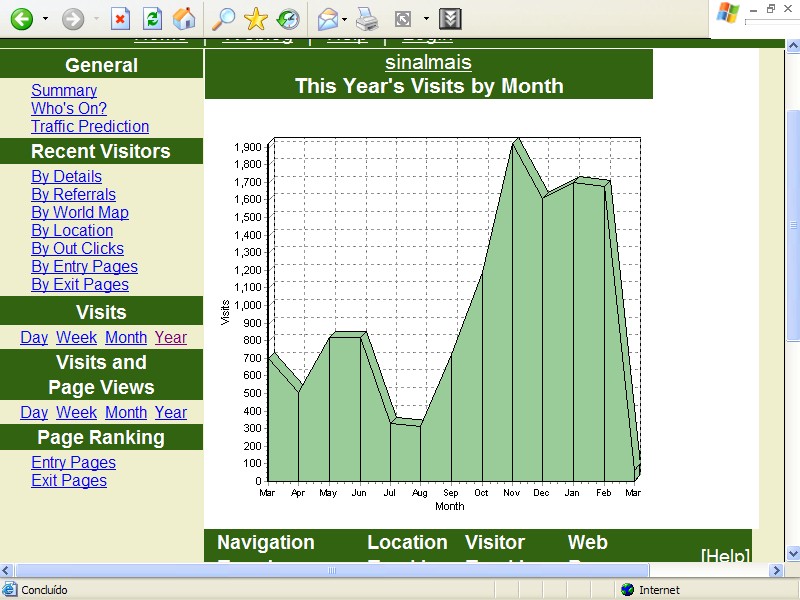View recent visitors By Details
800x600 pixels.
coord(66,177)
